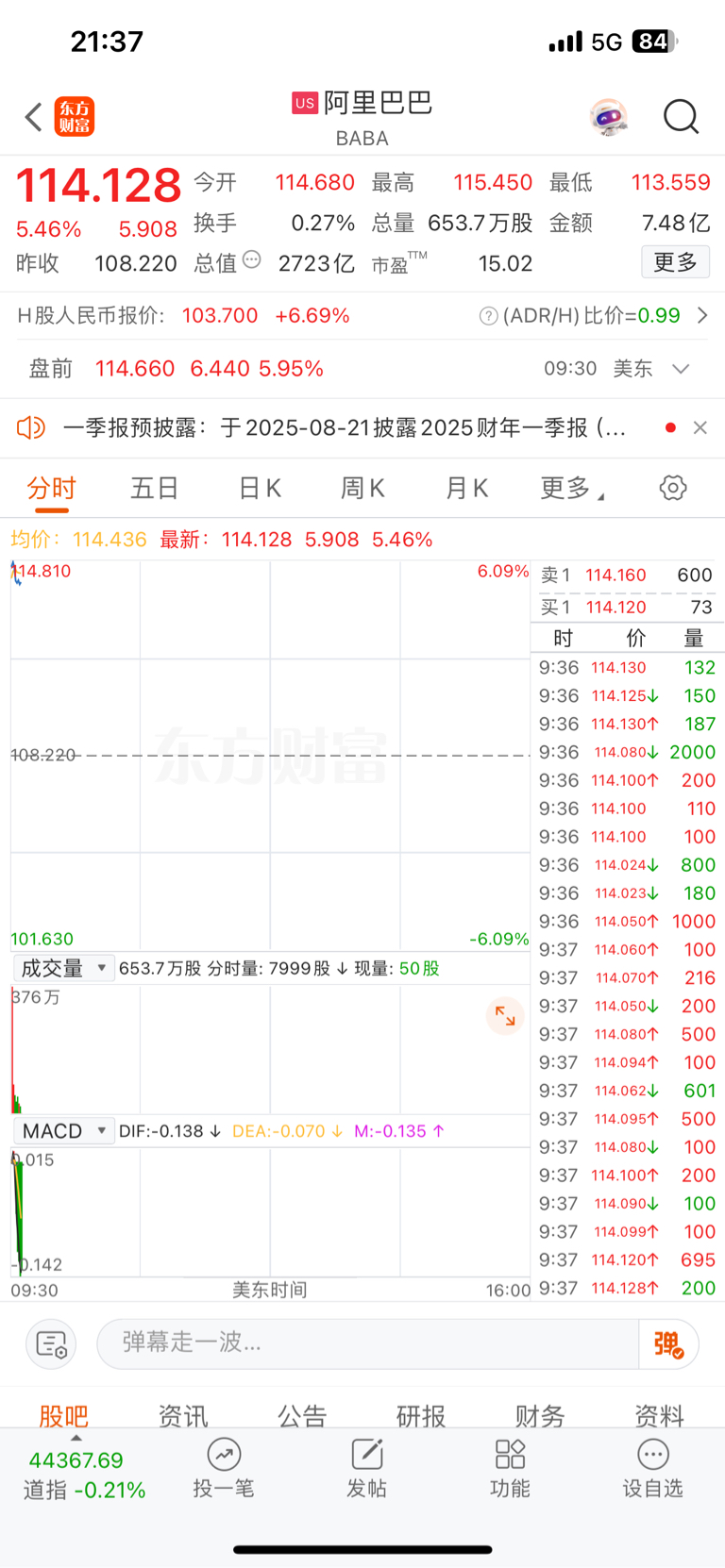Open H股人民币报价 details chevron
725x1568 pixels.
pos(702,315)
